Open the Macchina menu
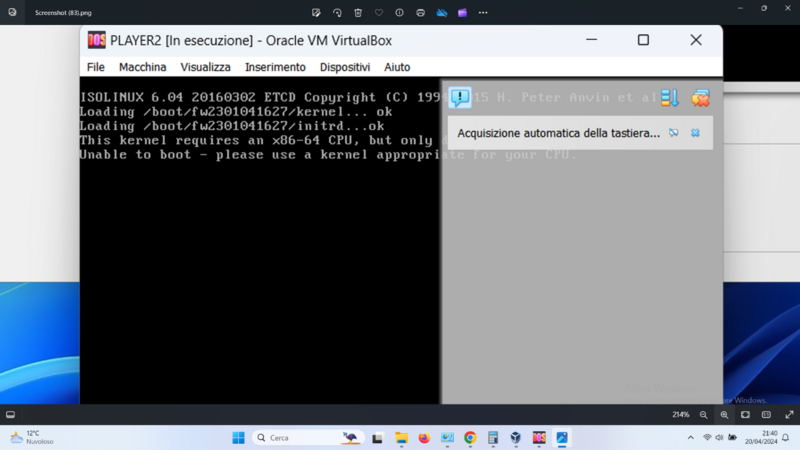This screenshot has height=450, width=800. coord(142,67)
